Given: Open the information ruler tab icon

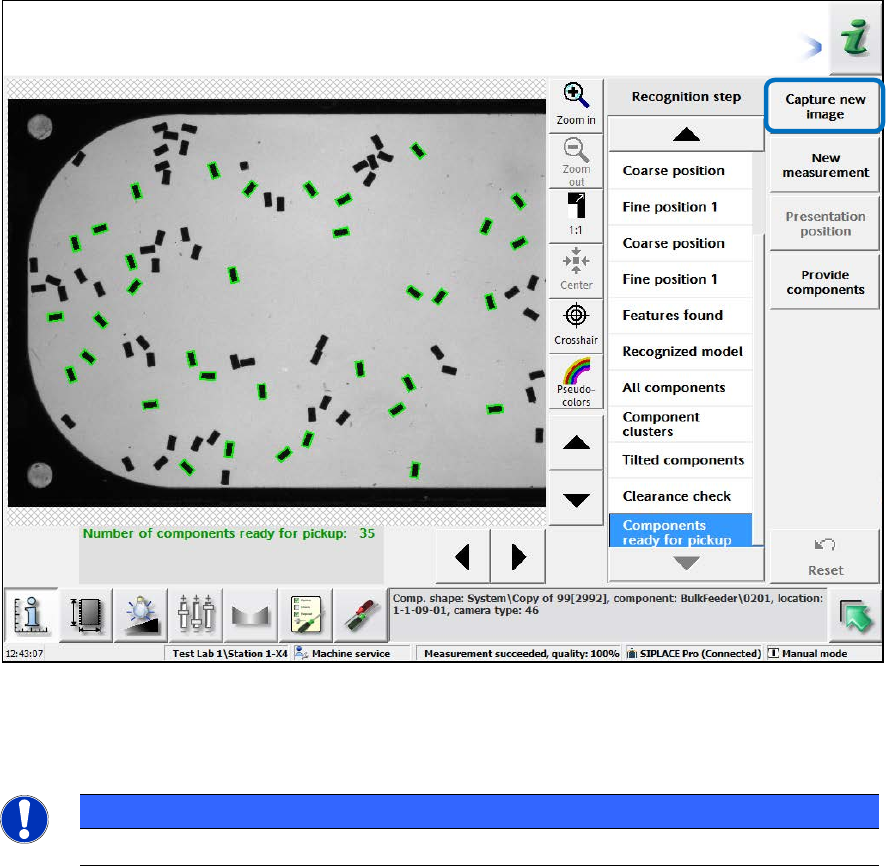Looking at the screenshot, I should click(x=31, y=615).
